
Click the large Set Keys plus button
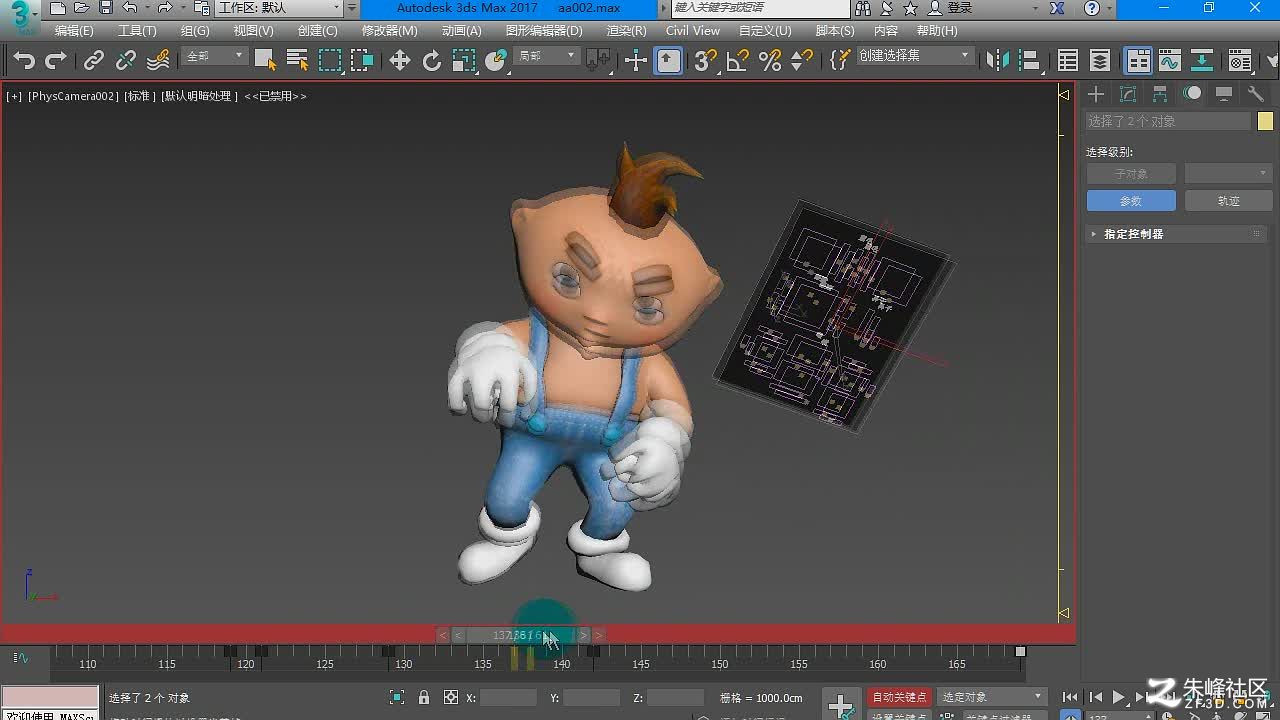pyautogui.click(x=840, y=704)
